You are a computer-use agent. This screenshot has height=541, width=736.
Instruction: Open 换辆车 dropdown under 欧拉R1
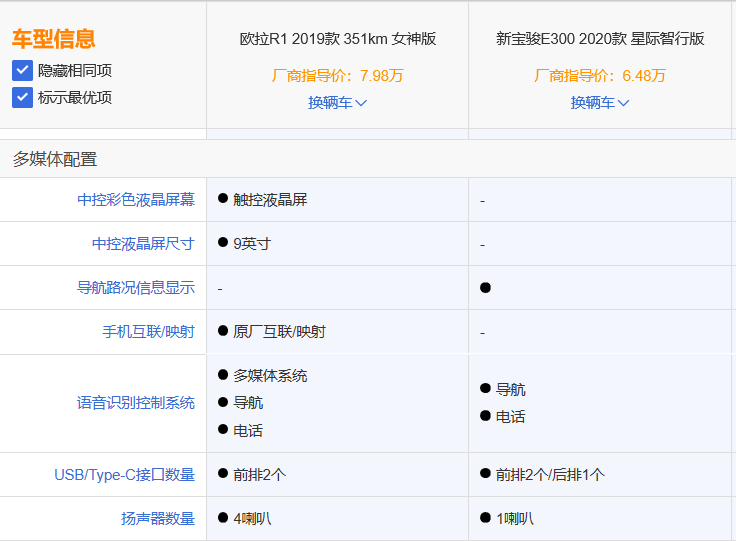pyautogui.click(x=337, y=102)
